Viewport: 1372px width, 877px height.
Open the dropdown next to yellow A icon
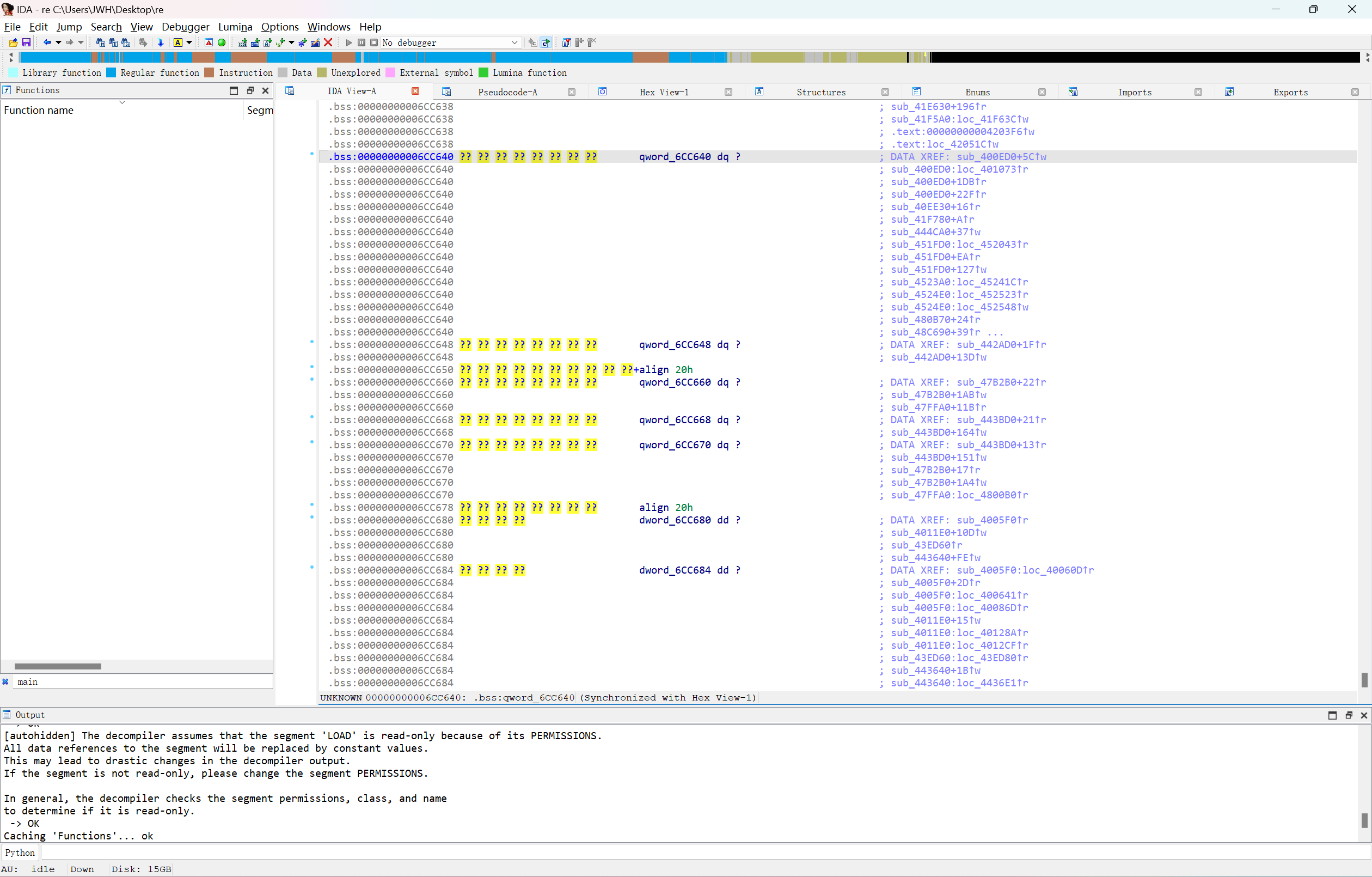[189, 43]
